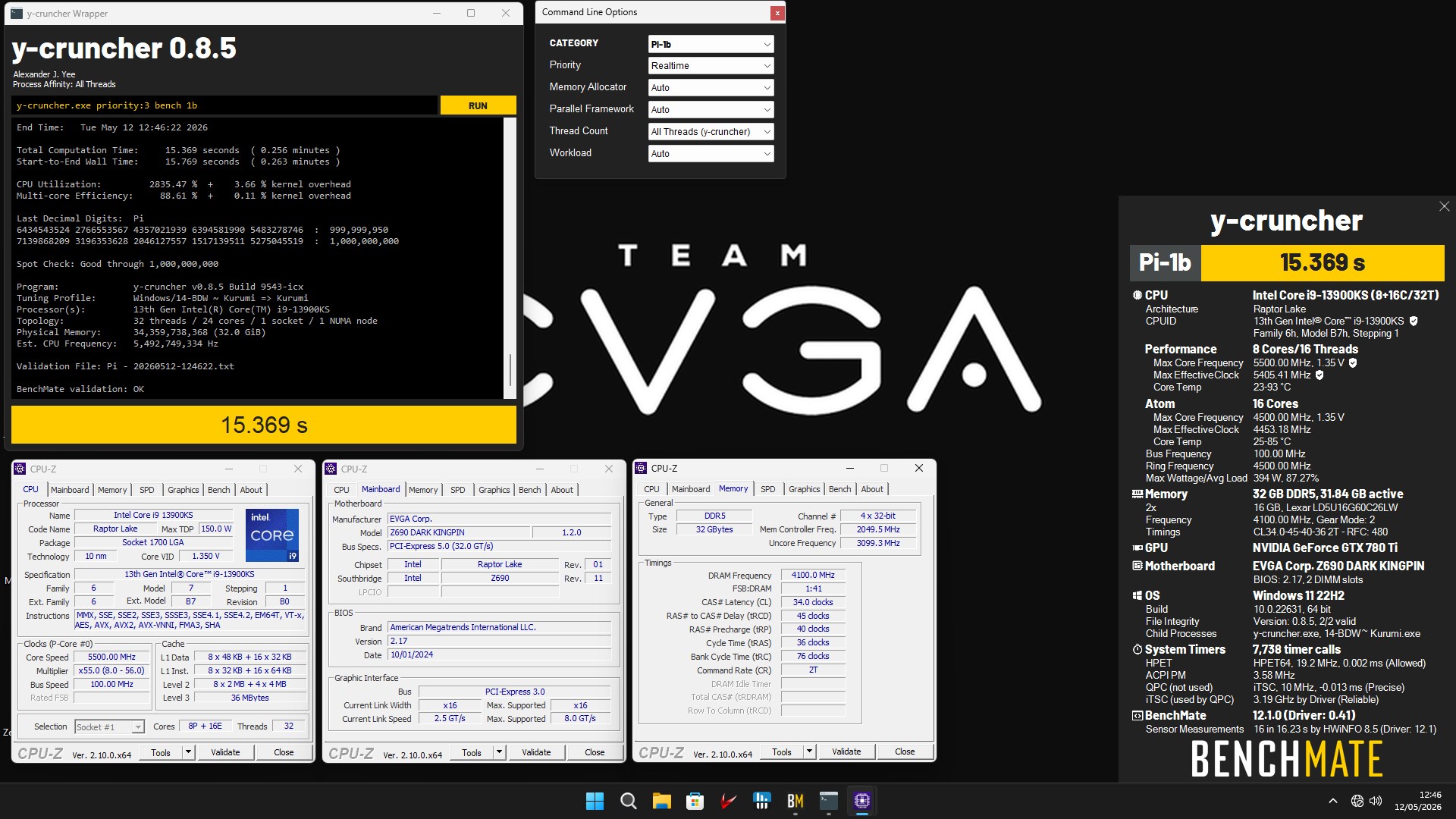Open the Socket #1 selection dropdown
This screenshot has width=1456, height=819.
click(x=109, y=727)
